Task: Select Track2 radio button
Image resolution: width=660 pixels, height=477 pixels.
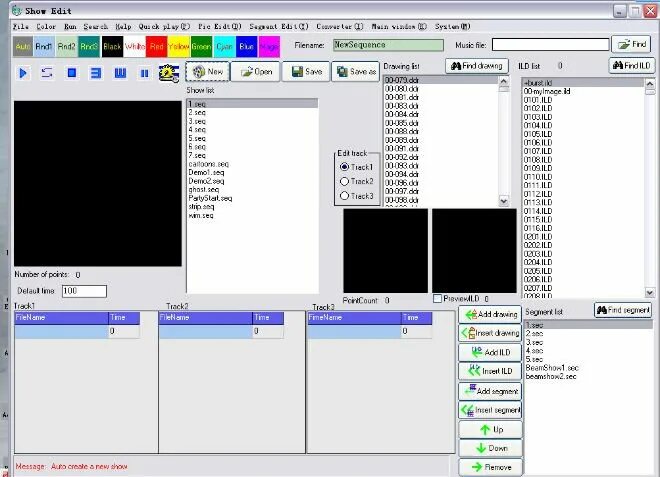Action: [x=356, y=181]
